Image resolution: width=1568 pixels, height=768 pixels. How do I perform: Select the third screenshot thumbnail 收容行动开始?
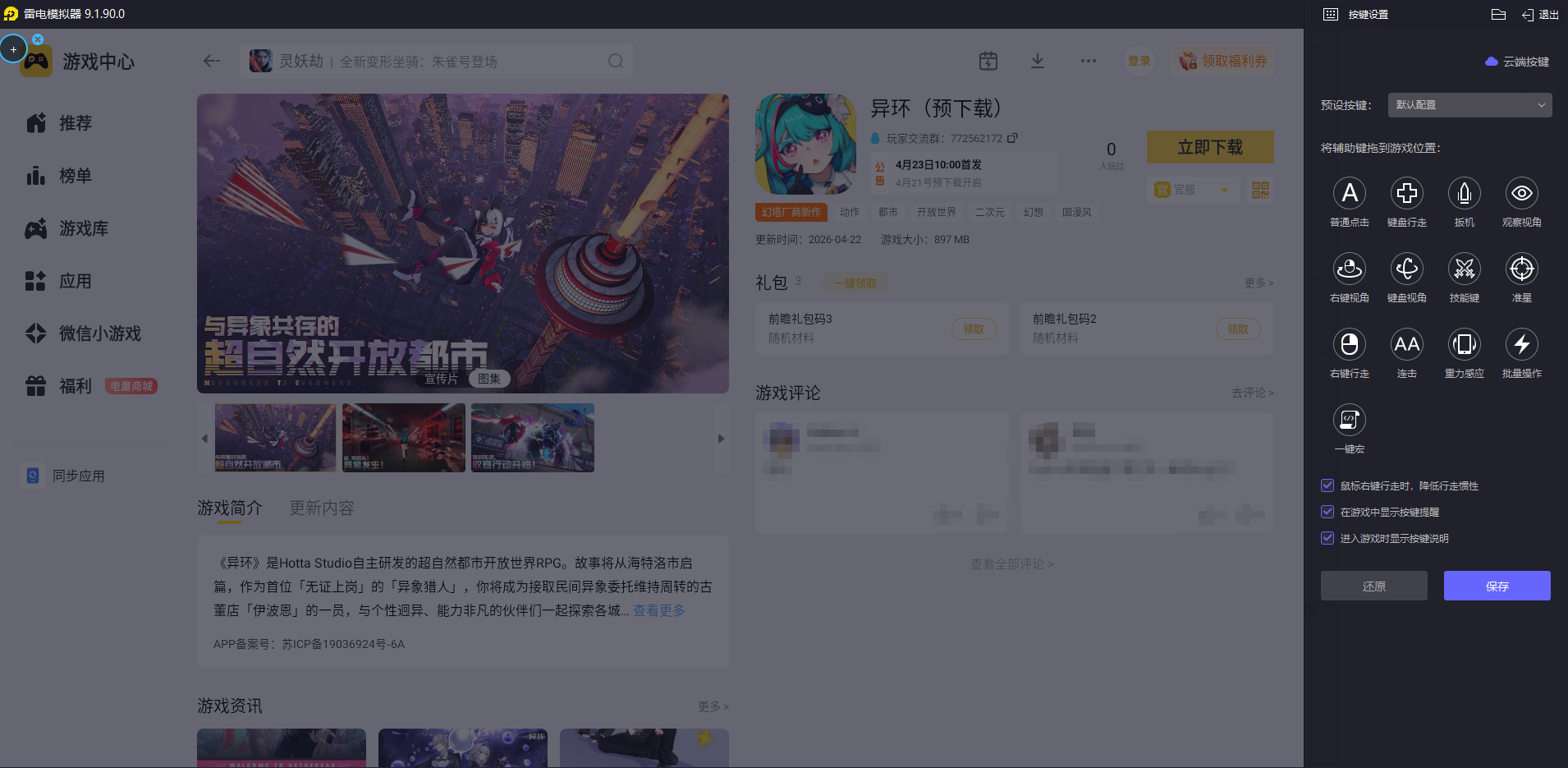tap(533, 438)
